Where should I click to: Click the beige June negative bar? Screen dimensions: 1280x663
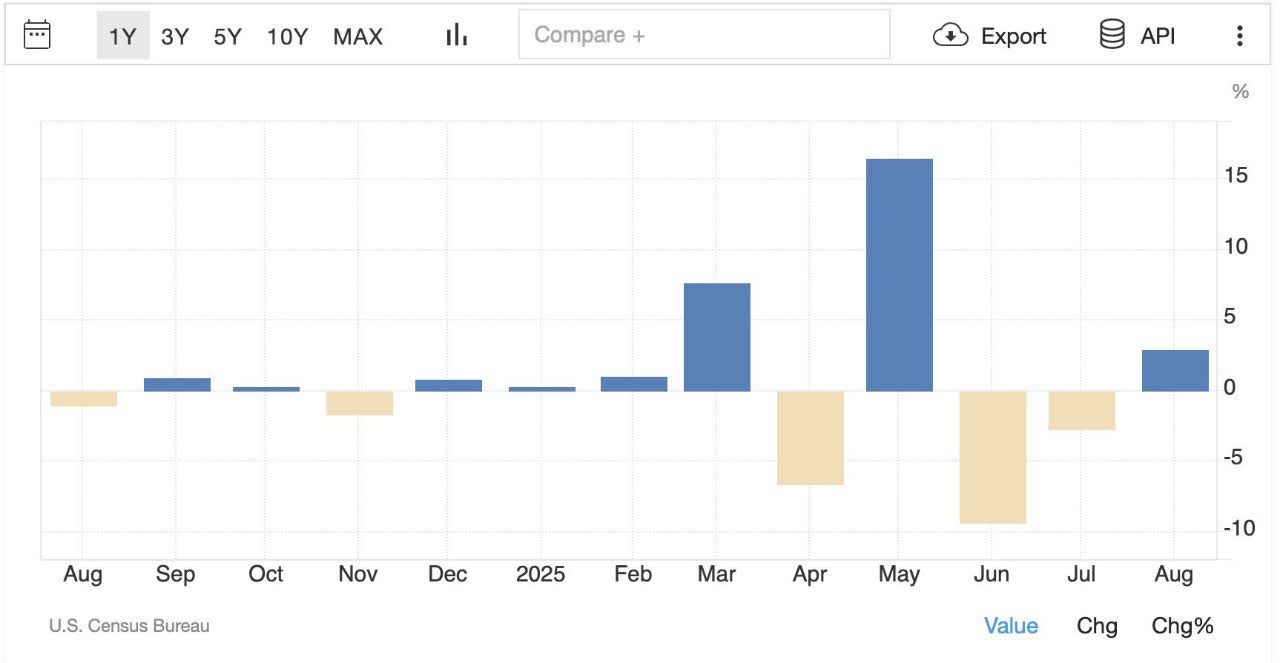click(x=992, y=457)
